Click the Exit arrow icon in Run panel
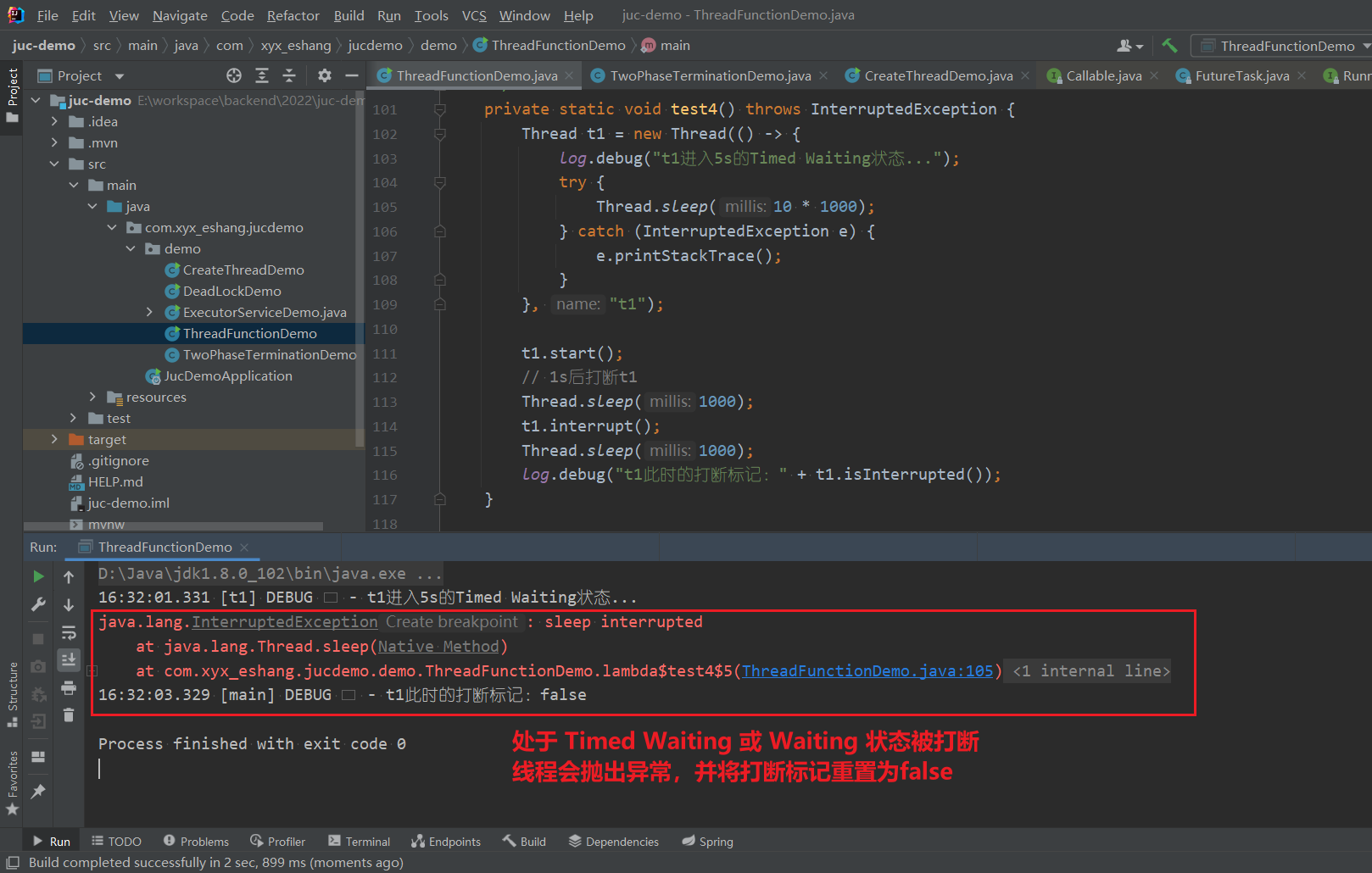The width and height of the screenshot is (1372, 873). [38, 721]
